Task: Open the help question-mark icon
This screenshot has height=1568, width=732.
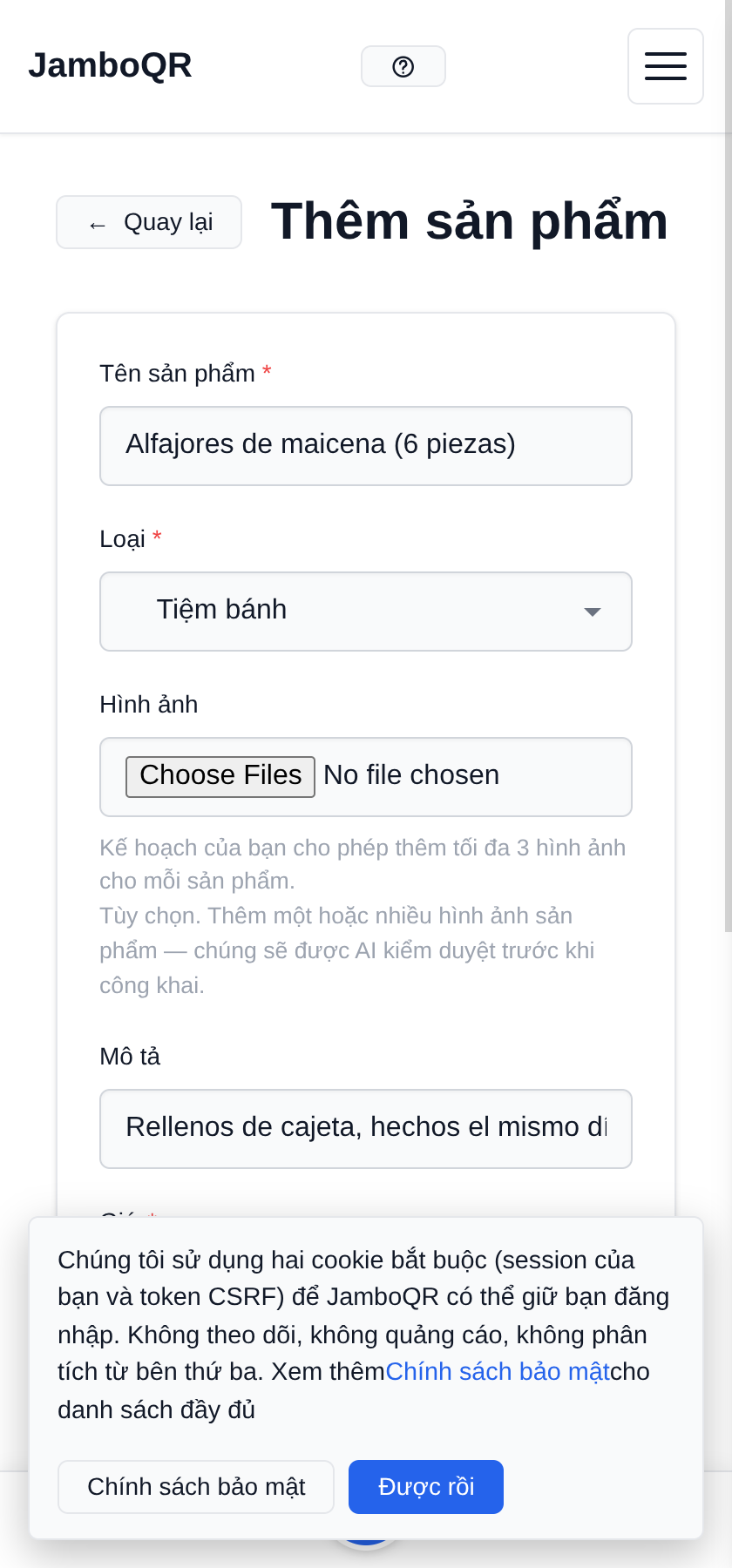Action: [403, 66]
